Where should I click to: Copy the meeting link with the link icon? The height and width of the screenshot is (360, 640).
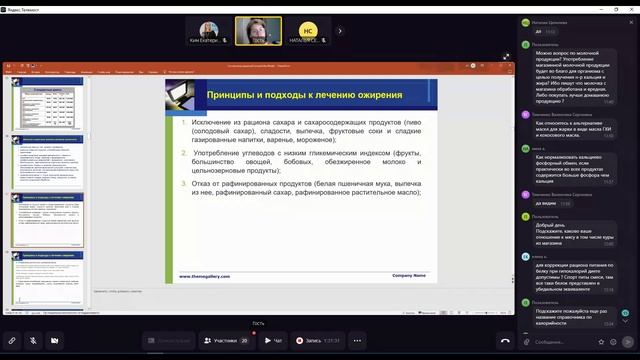(12, 340)
